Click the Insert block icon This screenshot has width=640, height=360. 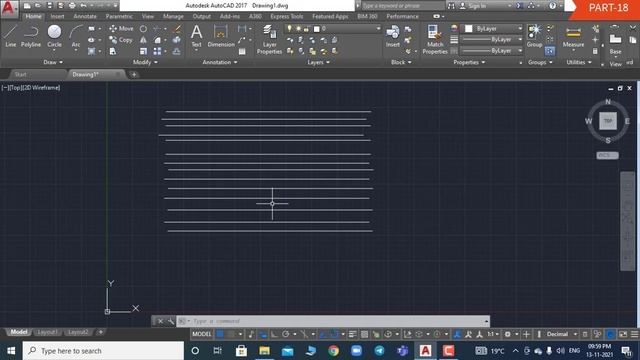(x=393, y=36)
